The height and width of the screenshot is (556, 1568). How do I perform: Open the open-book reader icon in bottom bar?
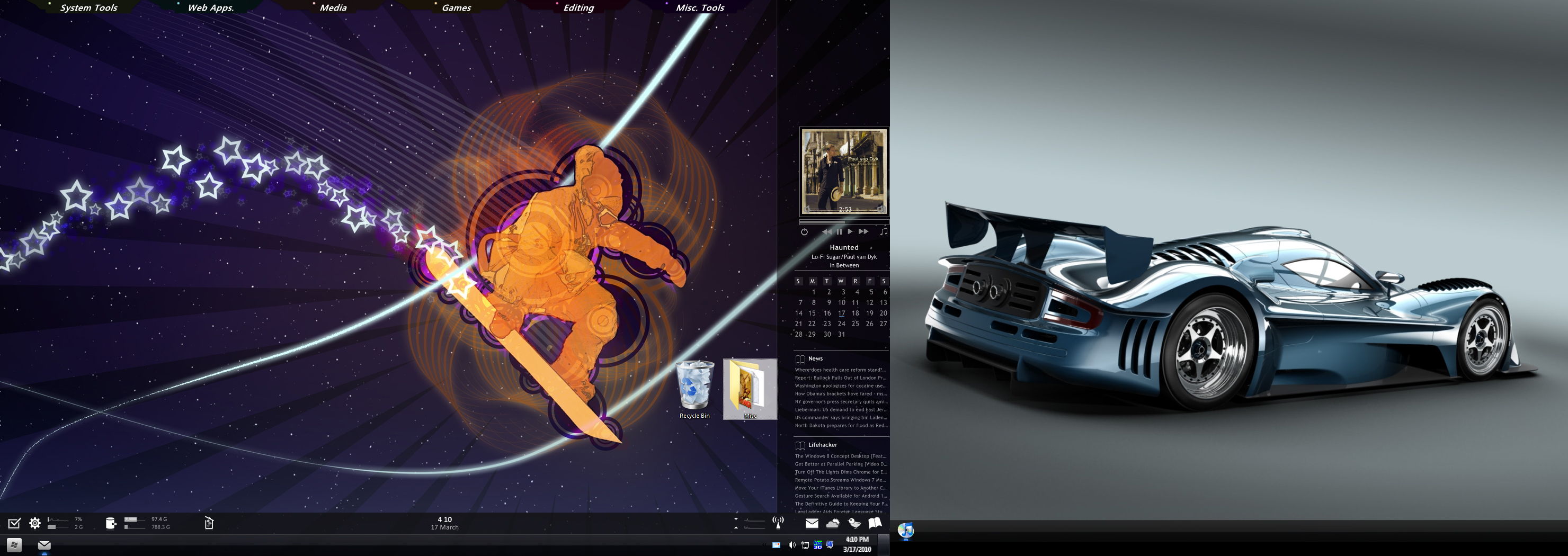coord(875,523)
